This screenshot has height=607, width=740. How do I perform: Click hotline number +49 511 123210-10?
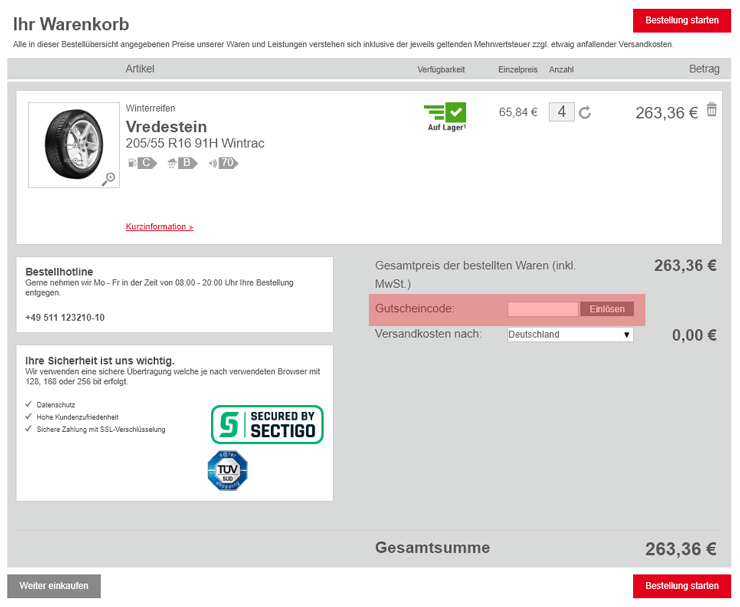click(65, 318)
